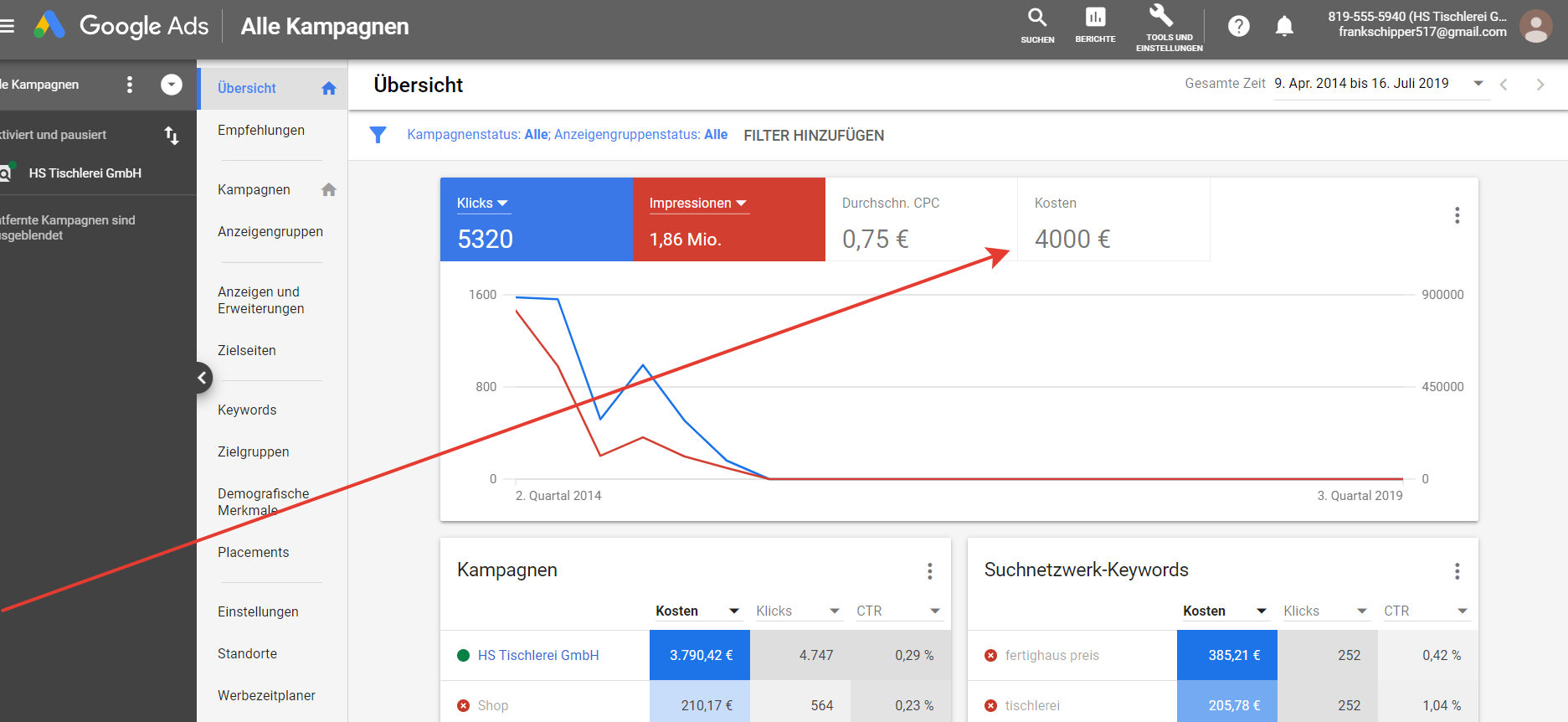Navigate to Zielseiten
Image resolution: width=1568 pixels, height=722 pixels.
tap(247, 351)
